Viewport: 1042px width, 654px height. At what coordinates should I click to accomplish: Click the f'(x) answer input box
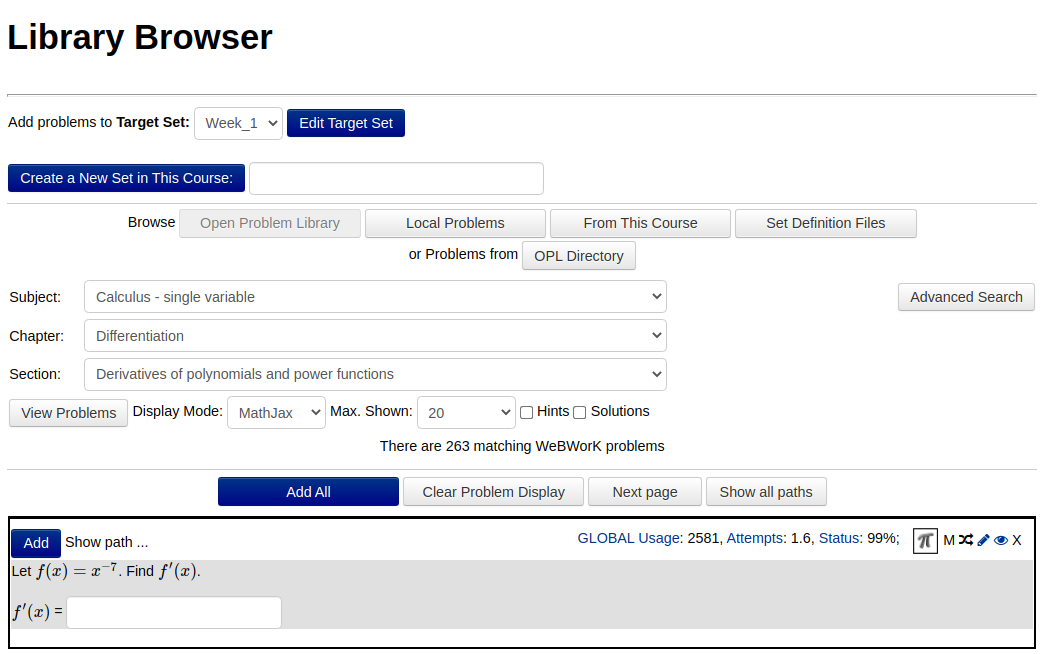tap(174, 613)
